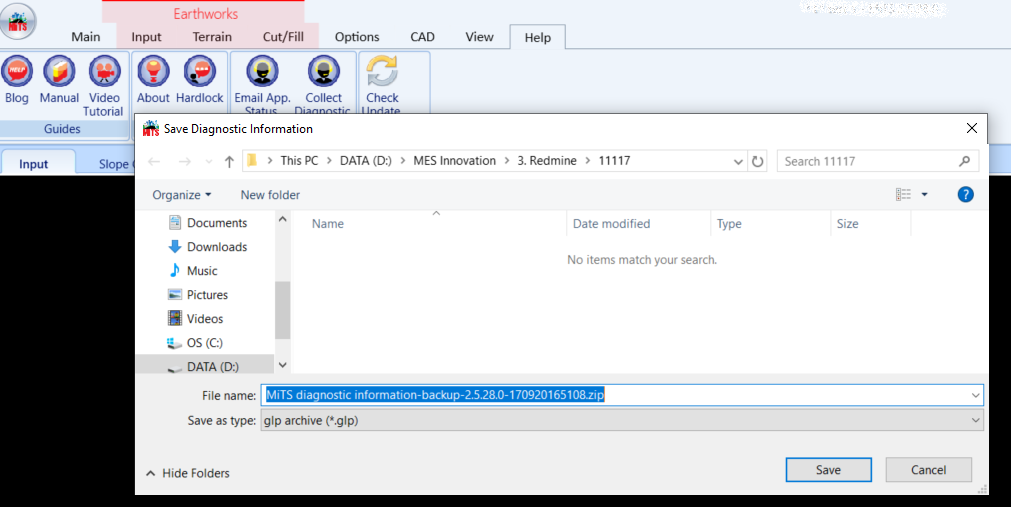Go to 3. Redmine breadcrumb
The image size is (1011, 507).
coord(547,161)
